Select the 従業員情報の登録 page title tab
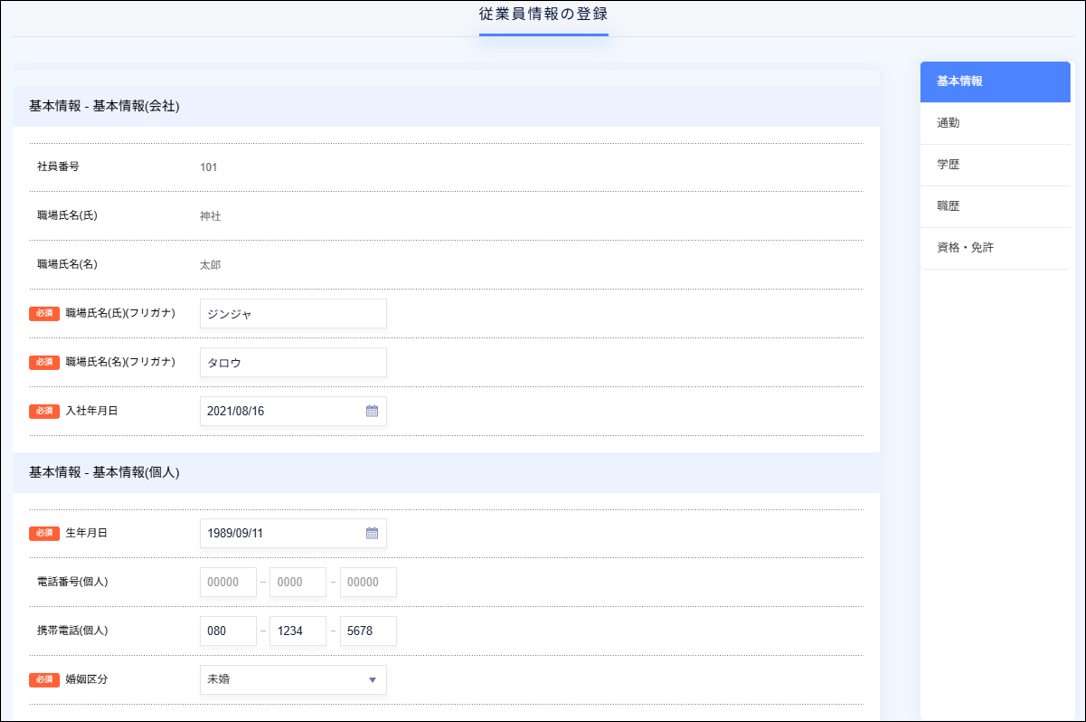1086x722 pixels. click(x=543, y=14)
